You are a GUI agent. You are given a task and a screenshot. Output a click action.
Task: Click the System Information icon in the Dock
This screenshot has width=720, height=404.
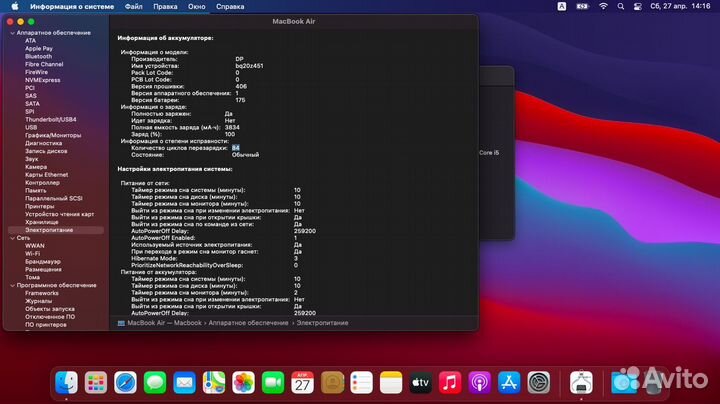(x=581, y=382)
